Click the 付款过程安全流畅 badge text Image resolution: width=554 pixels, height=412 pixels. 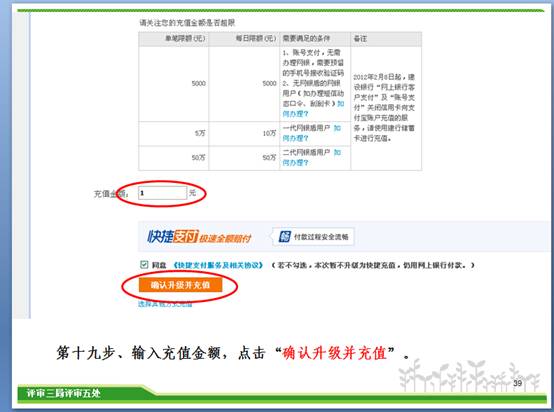coord(321,237)
